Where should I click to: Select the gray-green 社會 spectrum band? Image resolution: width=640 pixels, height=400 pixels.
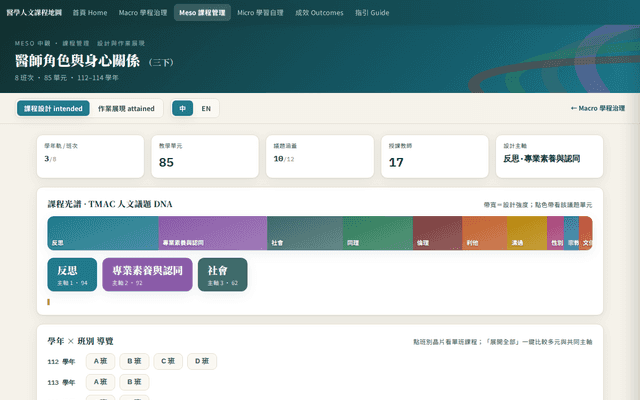[x=305, y=233]
